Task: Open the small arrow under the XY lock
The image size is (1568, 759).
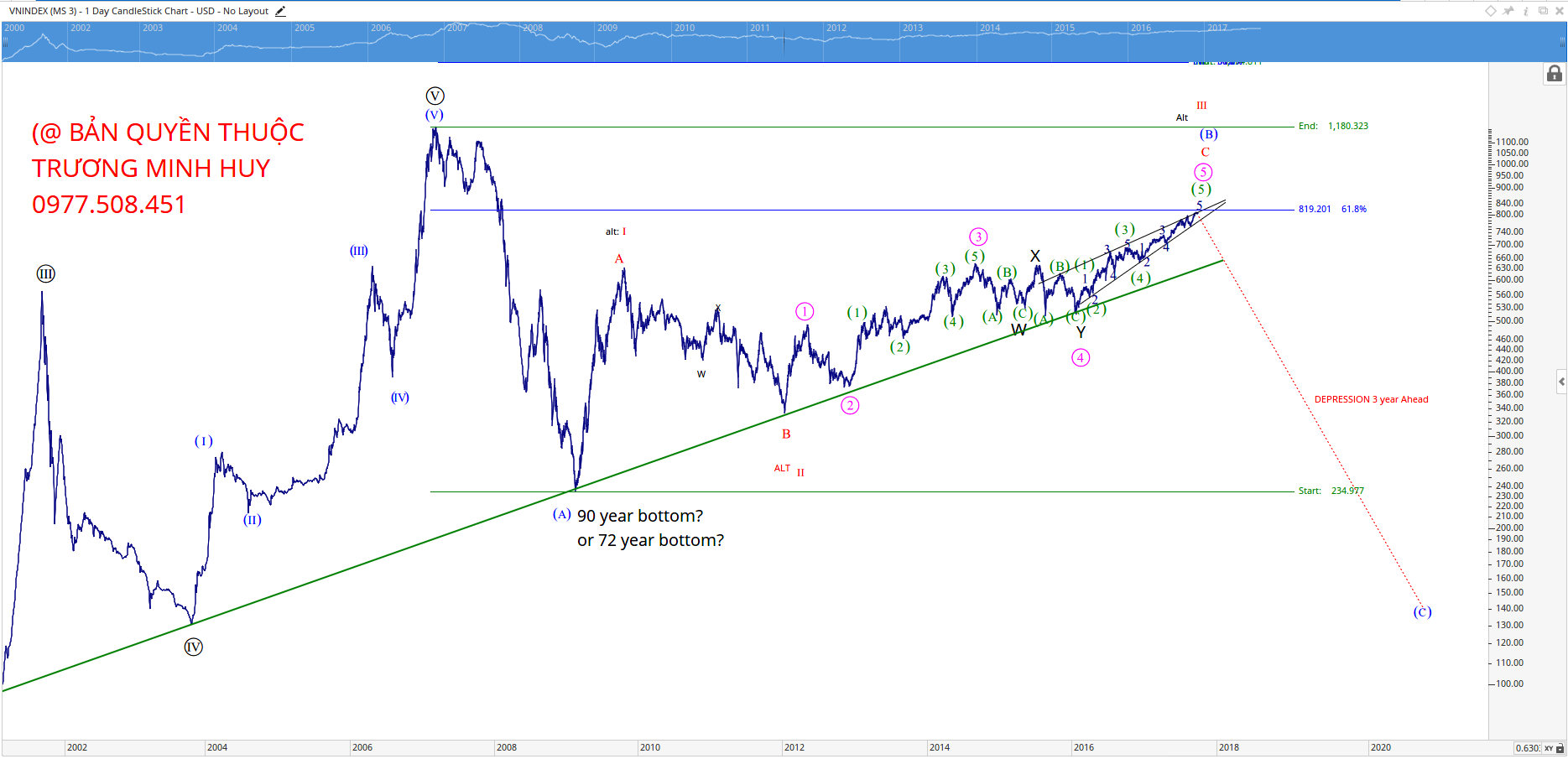Action: coord(1560,748)
